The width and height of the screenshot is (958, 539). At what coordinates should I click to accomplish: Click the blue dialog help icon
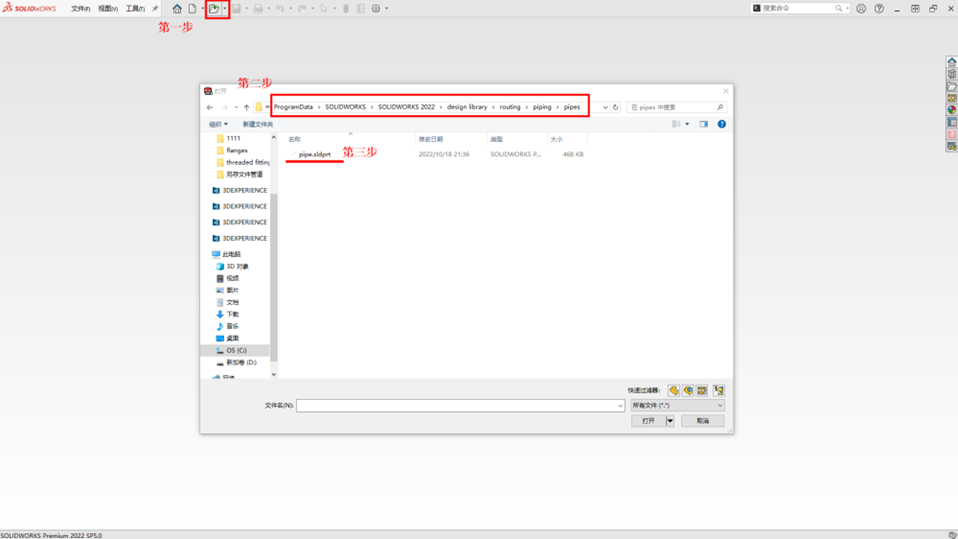click(x=722, y=124)
